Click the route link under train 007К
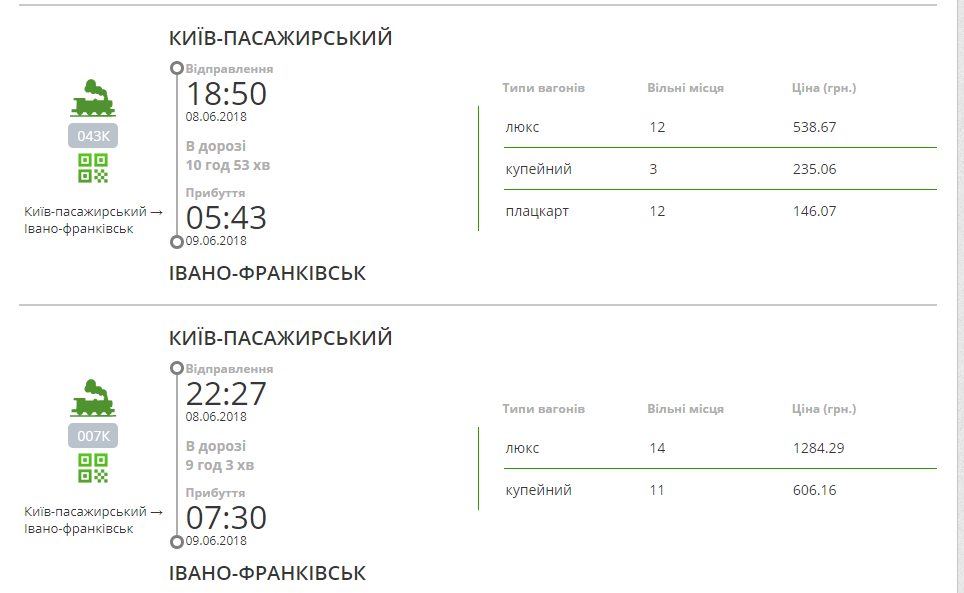This screenshot has width=964, height=593. point(92,520)
